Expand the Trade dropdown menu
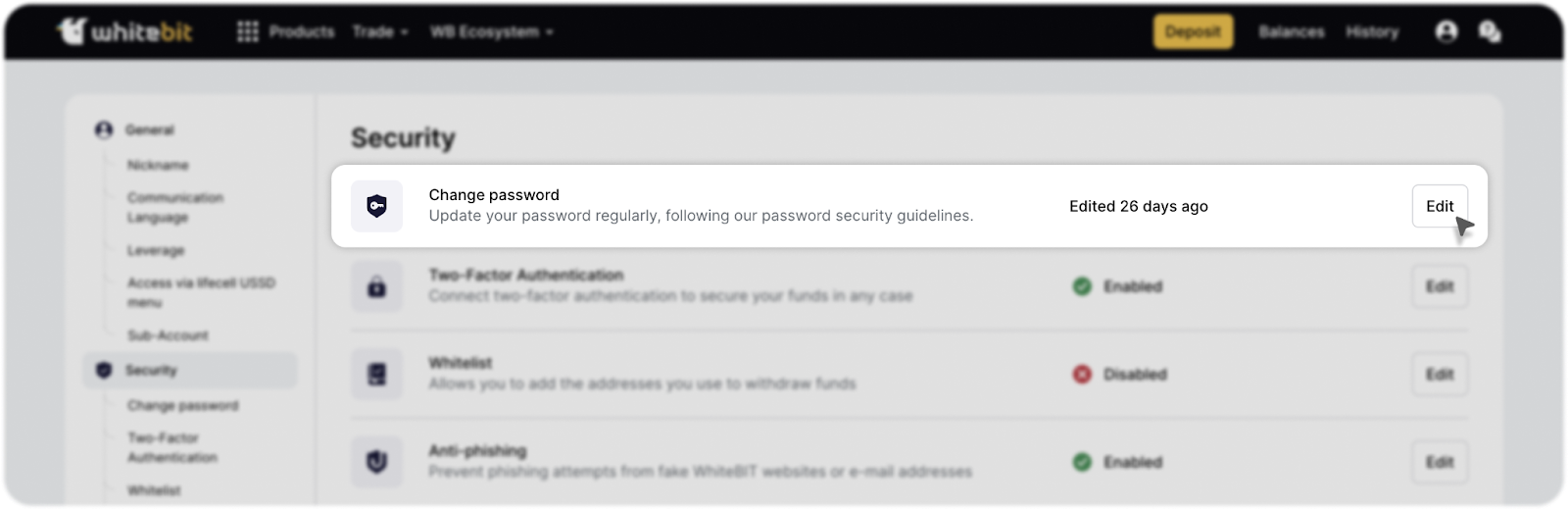The height and width of the screenshot is (510, 1568). click(x=380, y=31)
